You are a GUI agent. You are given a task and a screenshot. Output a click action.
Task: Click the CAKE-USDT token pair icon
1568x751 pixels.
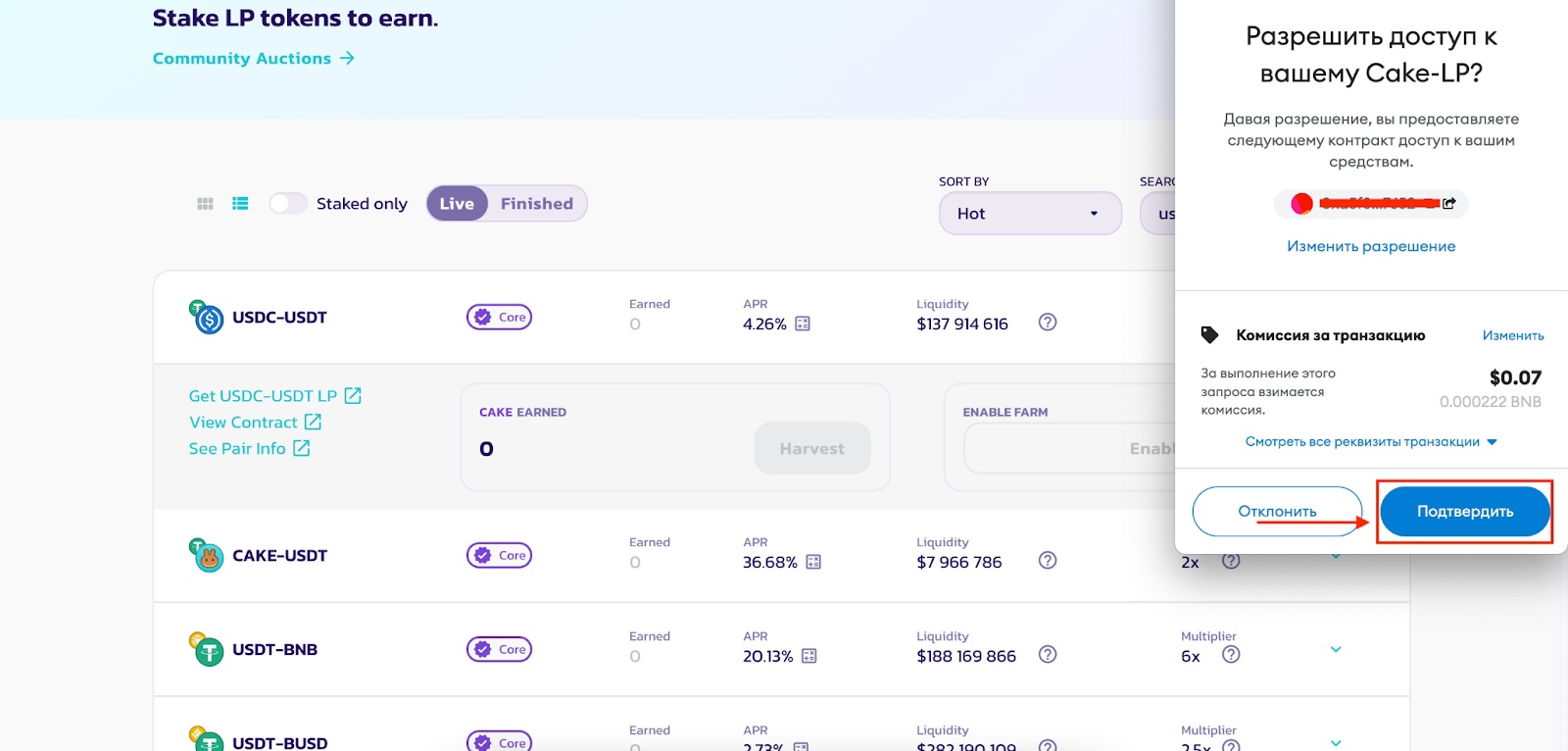coord(206,555)
